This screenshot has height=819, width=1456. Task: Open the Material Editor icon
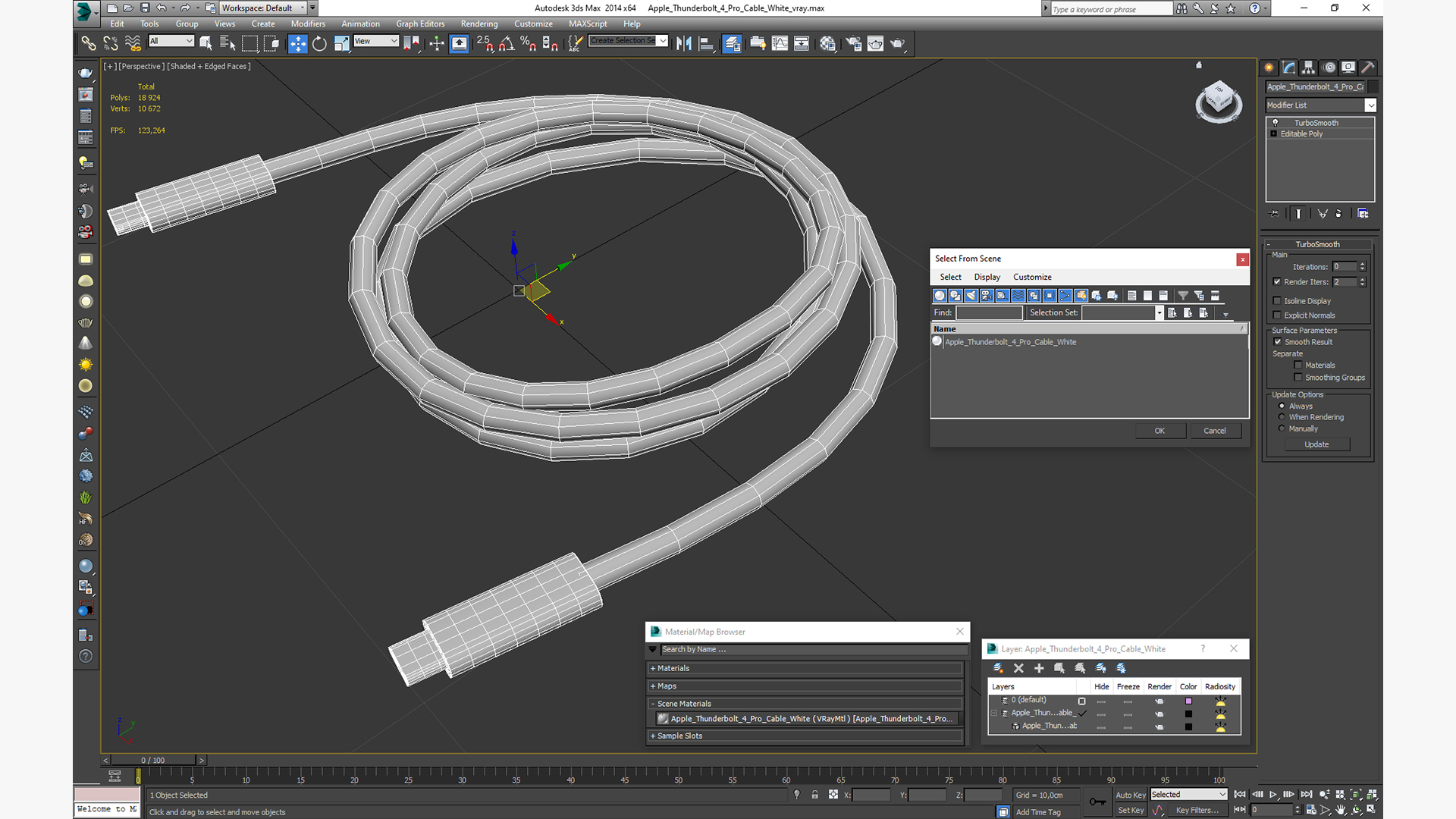[827, 43]
